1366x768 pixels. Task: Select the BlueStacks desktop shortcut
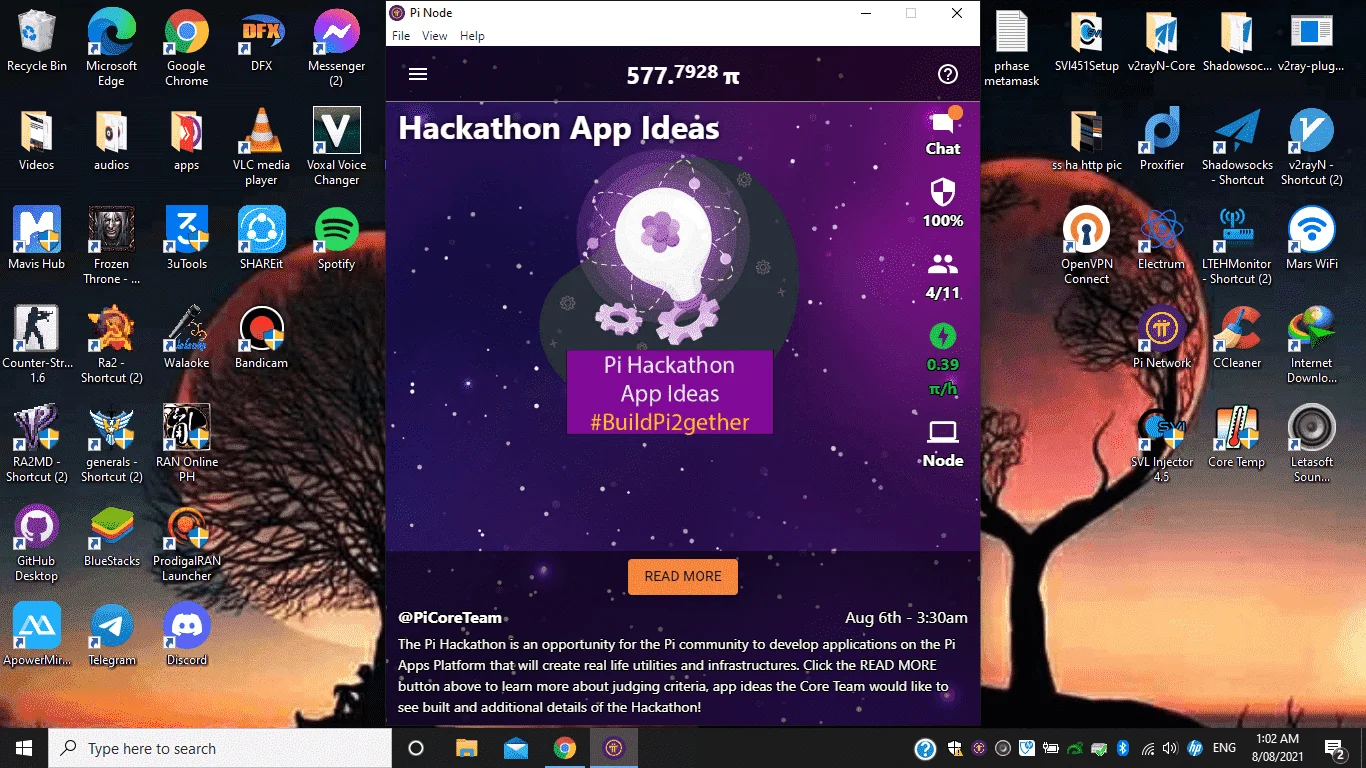pos(111,536)
